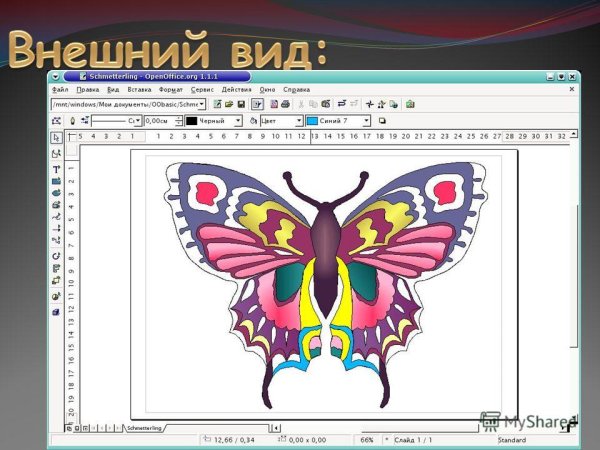Toggle the Navigator star icon
The width and height of the screenshot is (600, 450).
point(369,104)
